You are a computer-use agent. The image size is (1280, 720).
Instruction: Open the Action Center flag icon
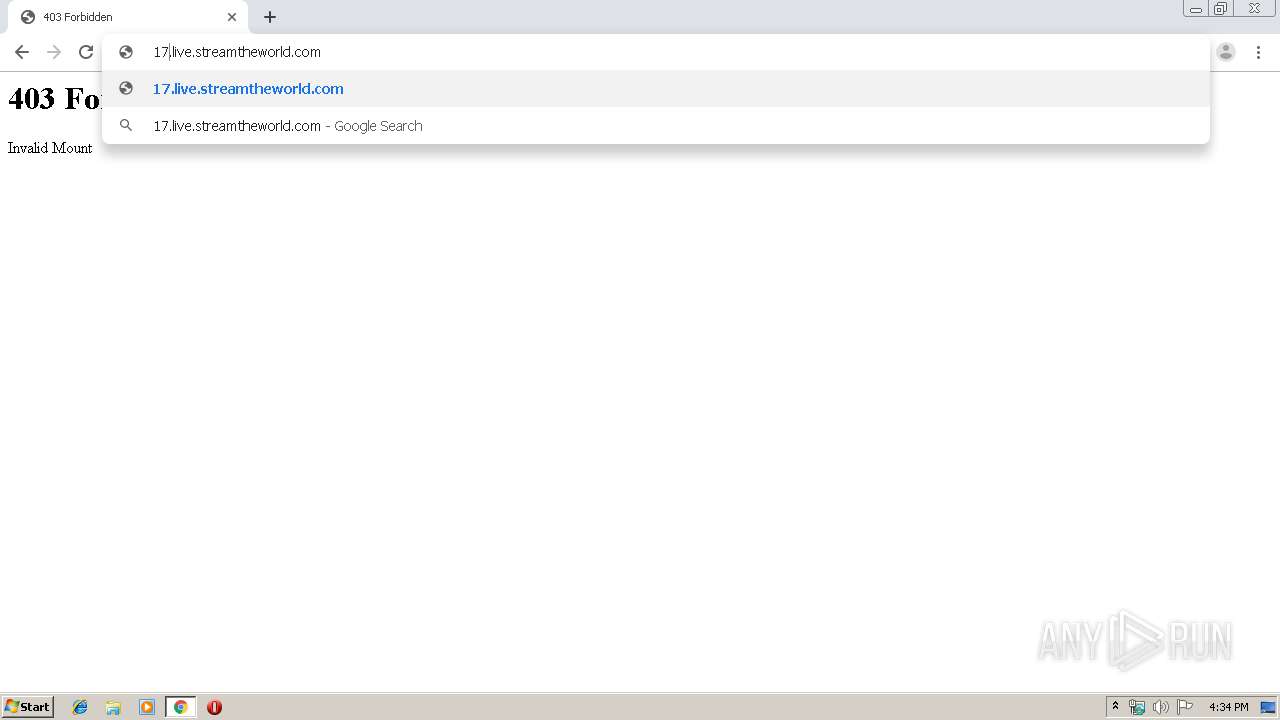coord(1185,707)
